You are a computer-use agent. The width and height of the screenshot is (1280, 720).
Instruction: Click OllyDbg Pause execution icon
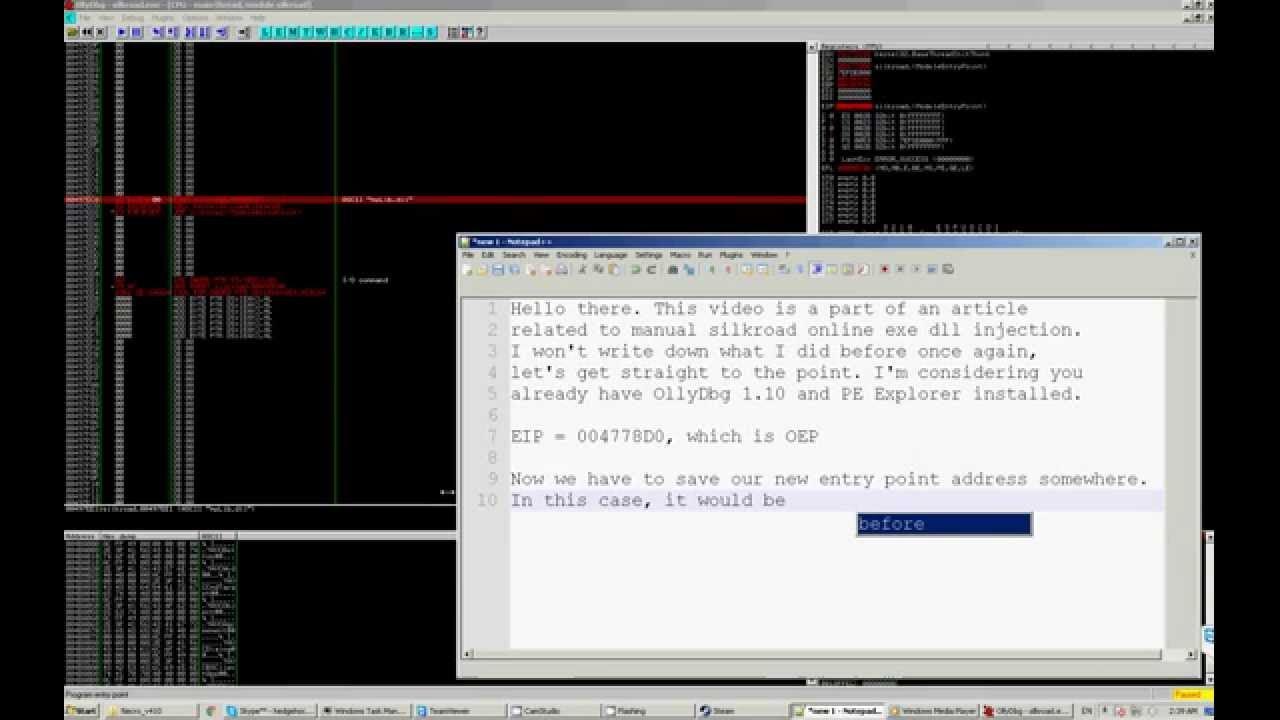tap(136, 32)
